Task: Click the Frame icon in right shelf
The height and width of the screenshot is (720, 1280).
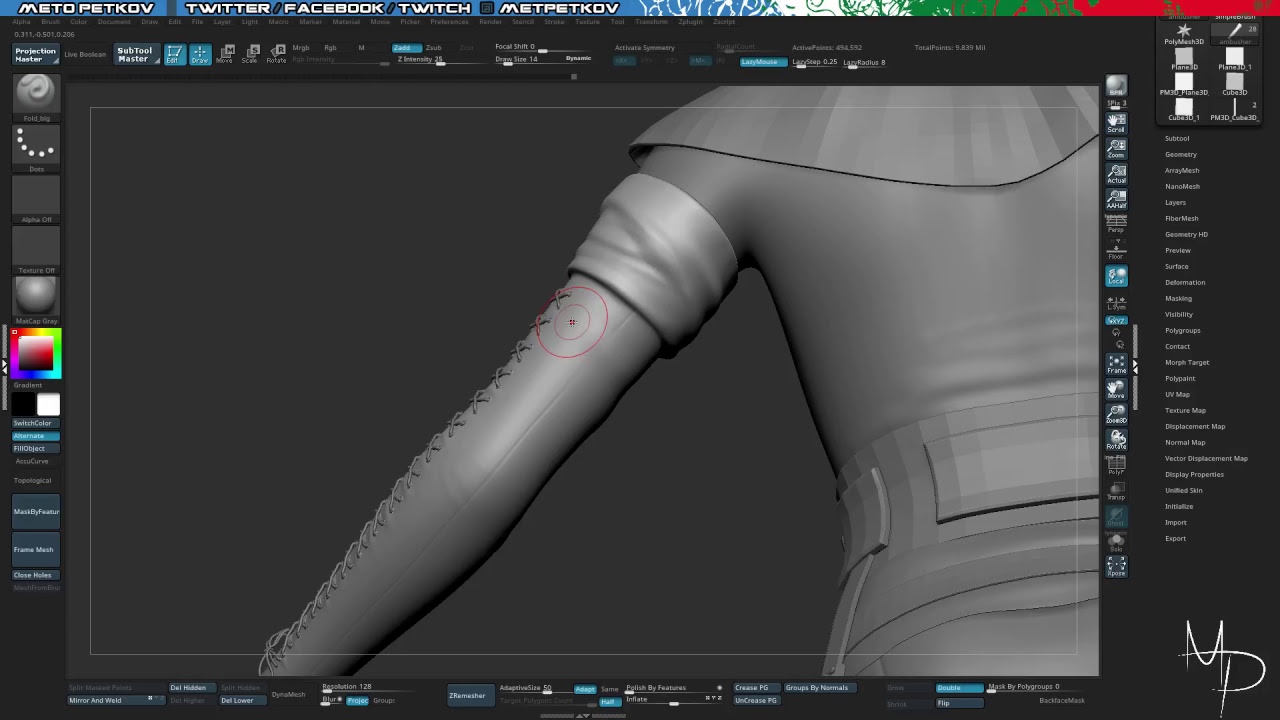Action: click(x=1116, y=364)
